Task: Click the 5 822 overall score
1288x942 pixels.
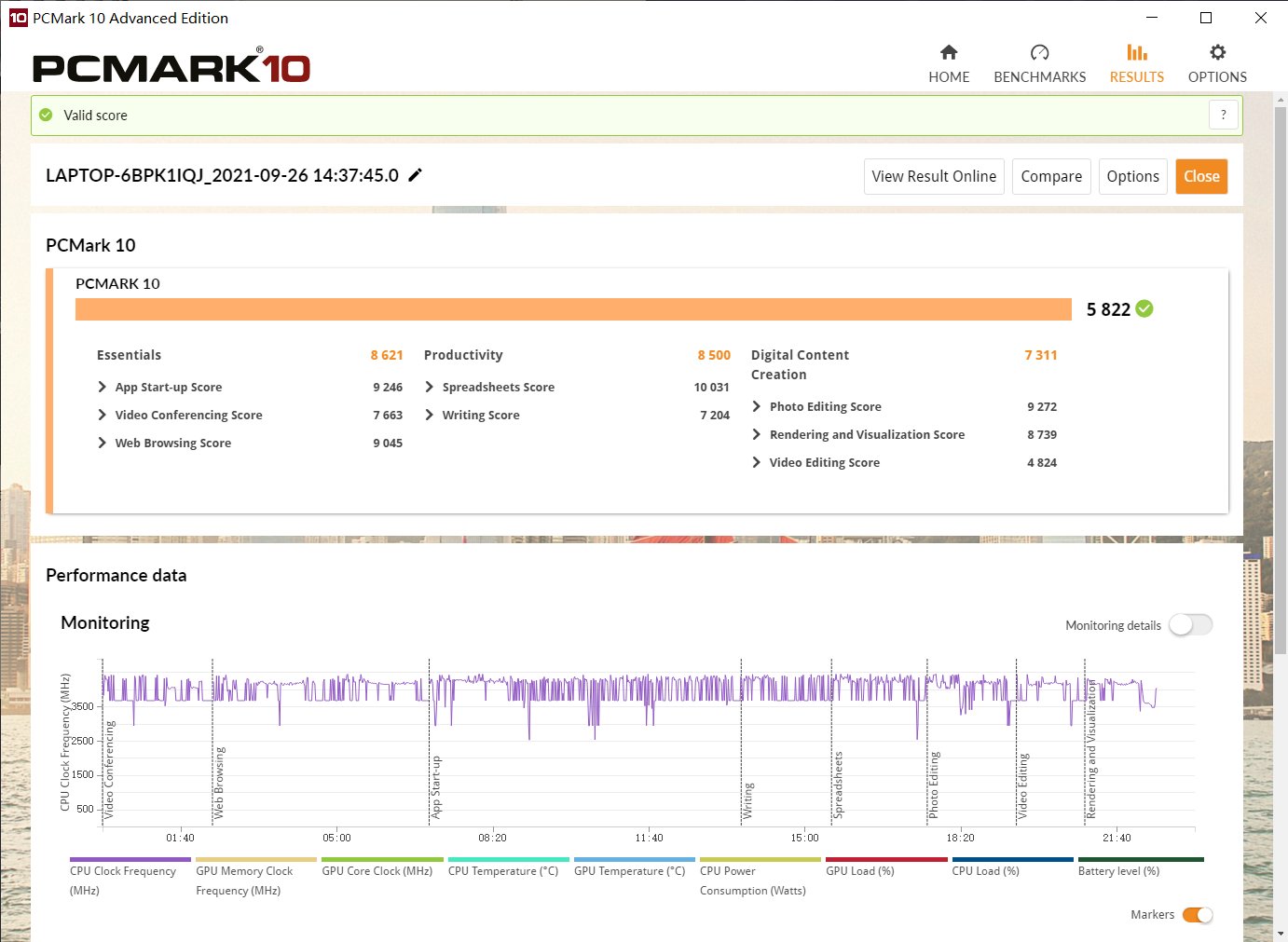Action: click(x=1108, y=309)
